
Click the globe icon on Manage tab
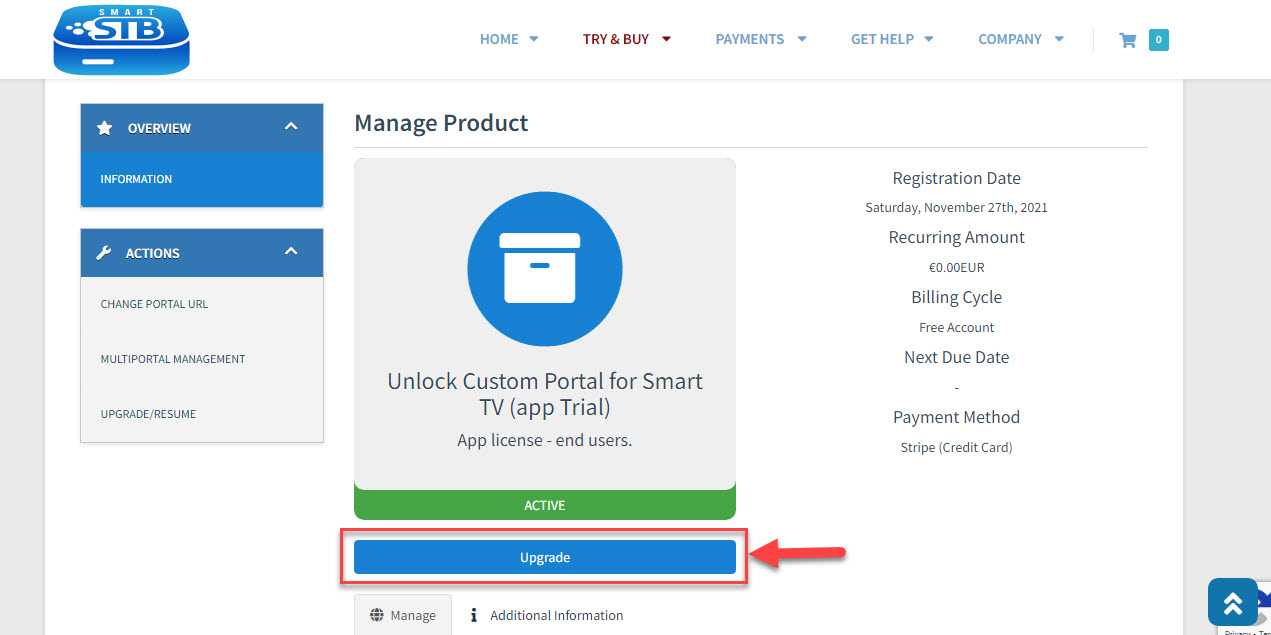click(377, 615)
